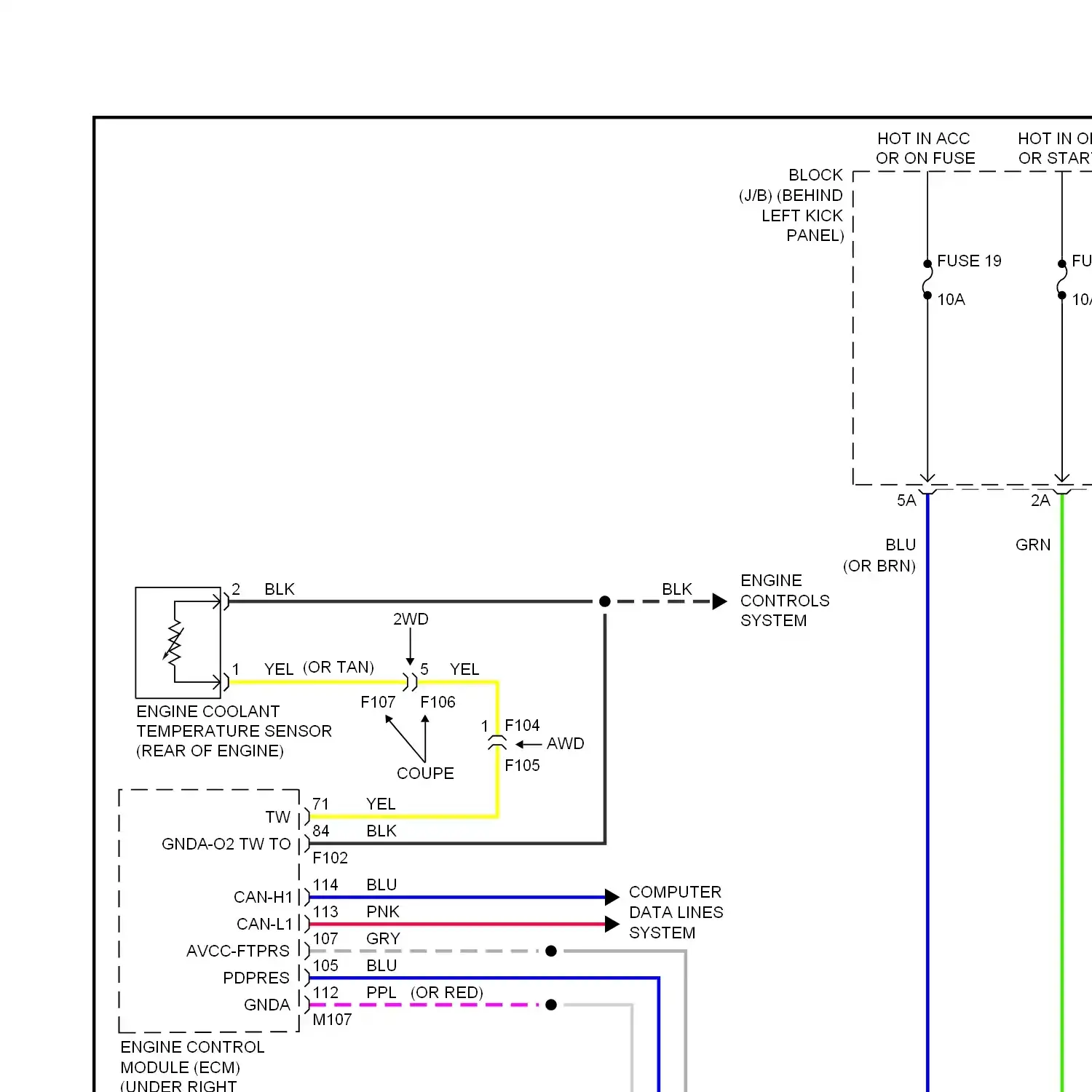The image size is (1092, 1092).
Task: Select the 'BLU (OR BRN)' wire color label
Action: click(879, 555)
